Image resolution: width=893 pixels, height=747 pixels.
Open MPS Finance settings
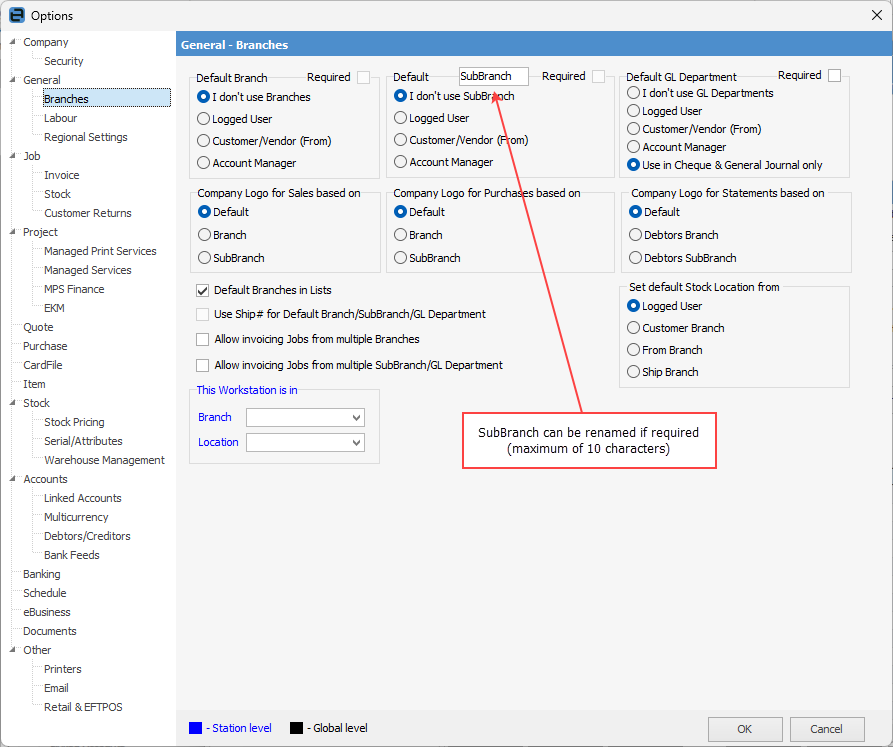point(74,289)
